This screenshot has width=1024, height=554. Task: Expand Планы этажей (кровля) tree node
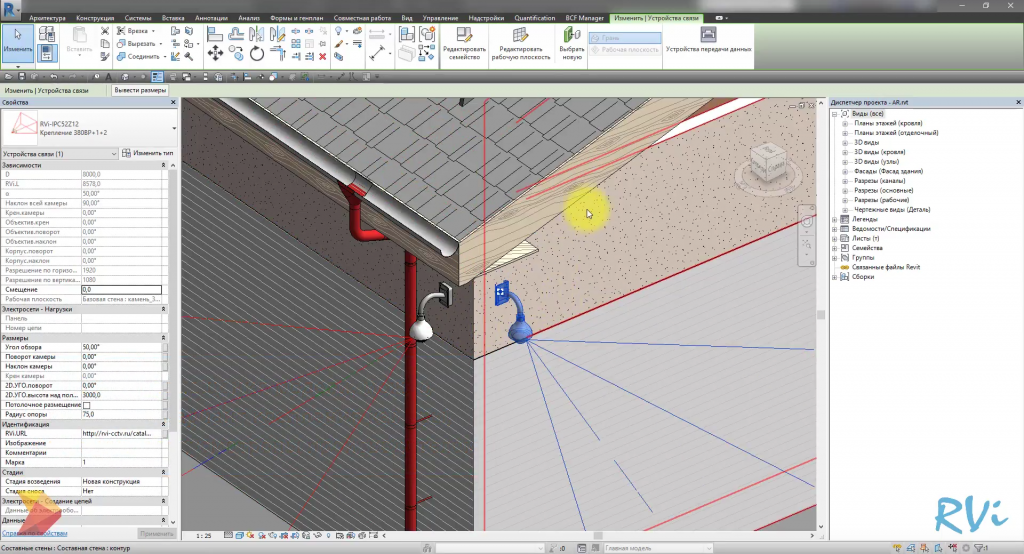[845, 123]
